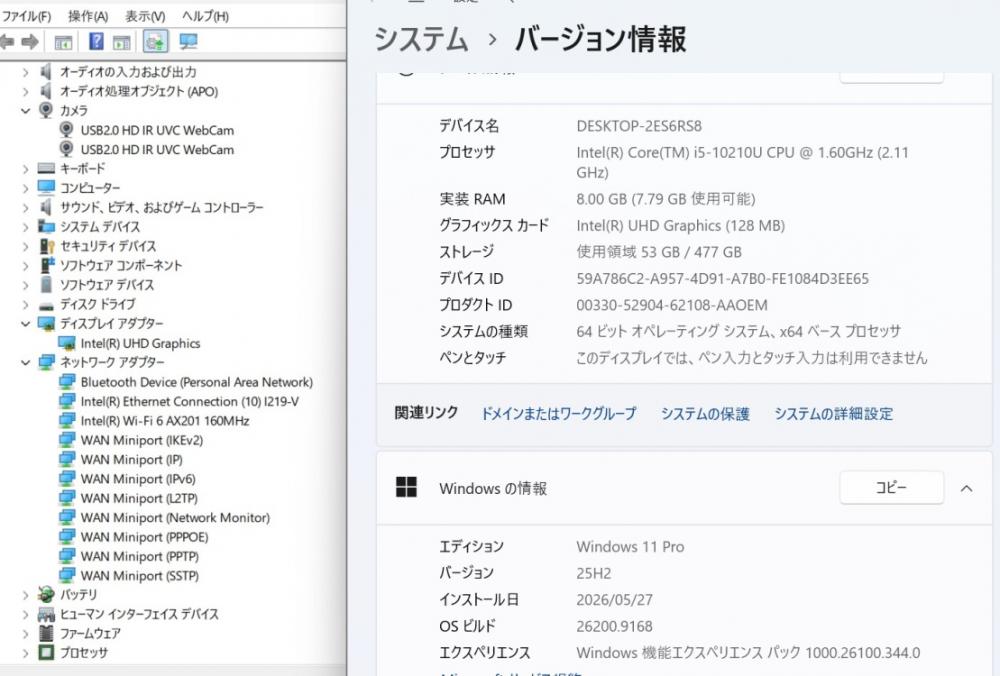1000x676 pixels.
Task: Open the ファイル(F) menu
Action: pos(27,16)
